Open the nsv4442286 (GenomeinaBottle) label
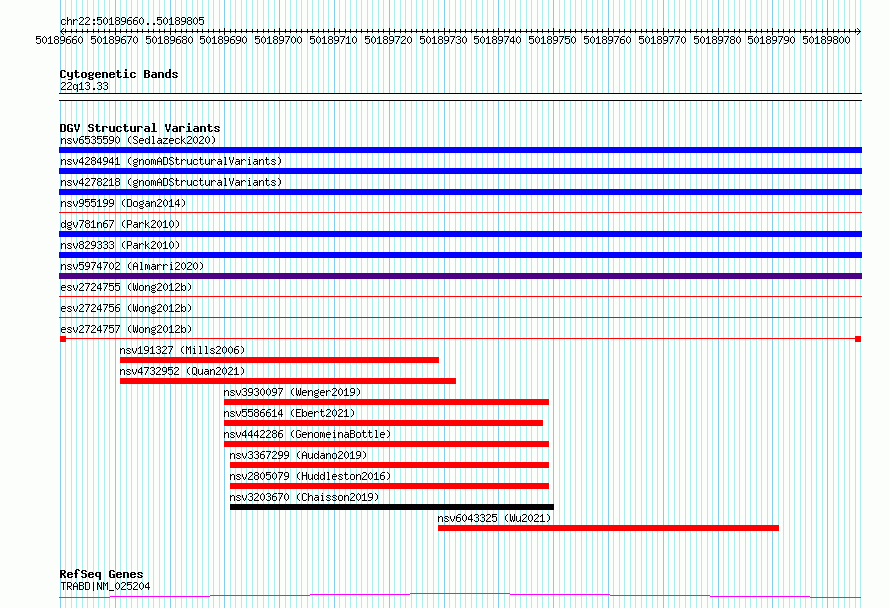The height and width of the screenshot is (608, 890). click(308, 434)
